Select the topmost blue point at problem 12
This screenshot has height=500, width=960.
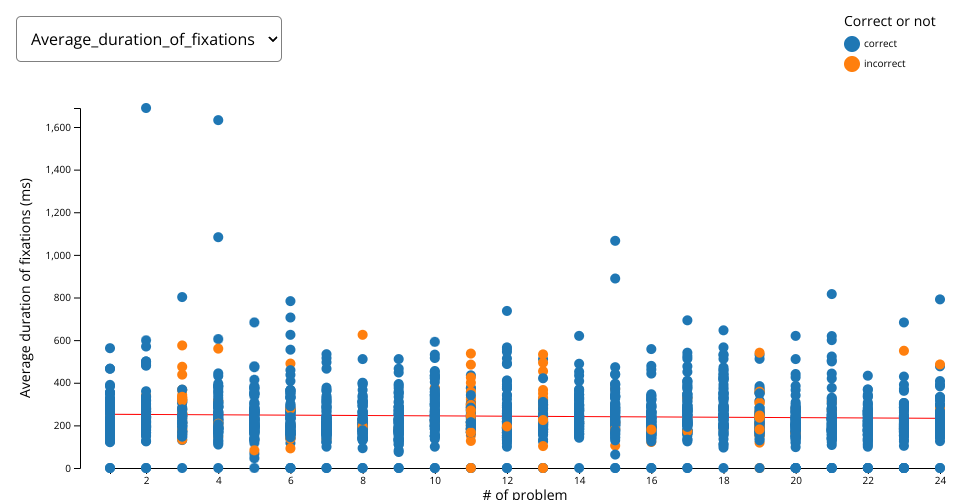507,311
